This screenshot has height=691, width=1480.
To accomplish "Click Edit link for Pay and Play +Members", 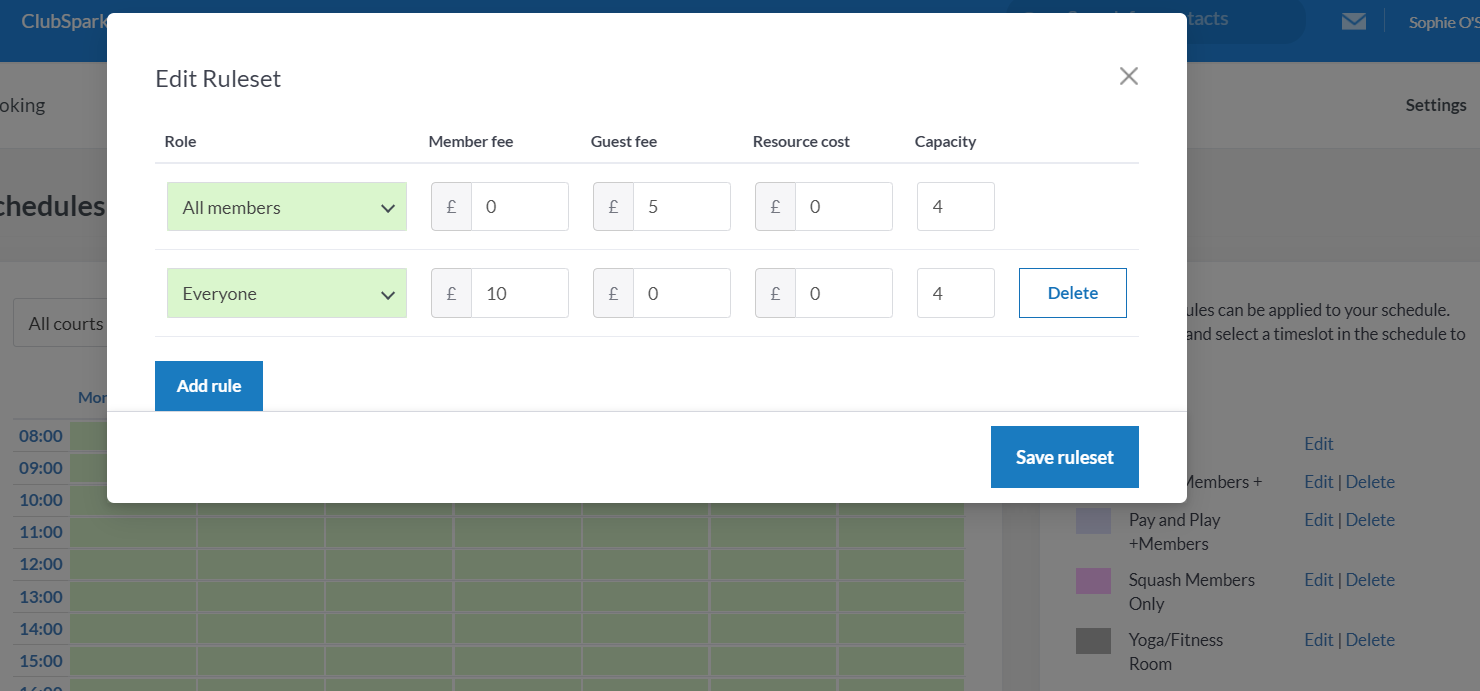I will [x=1318, y=520].
